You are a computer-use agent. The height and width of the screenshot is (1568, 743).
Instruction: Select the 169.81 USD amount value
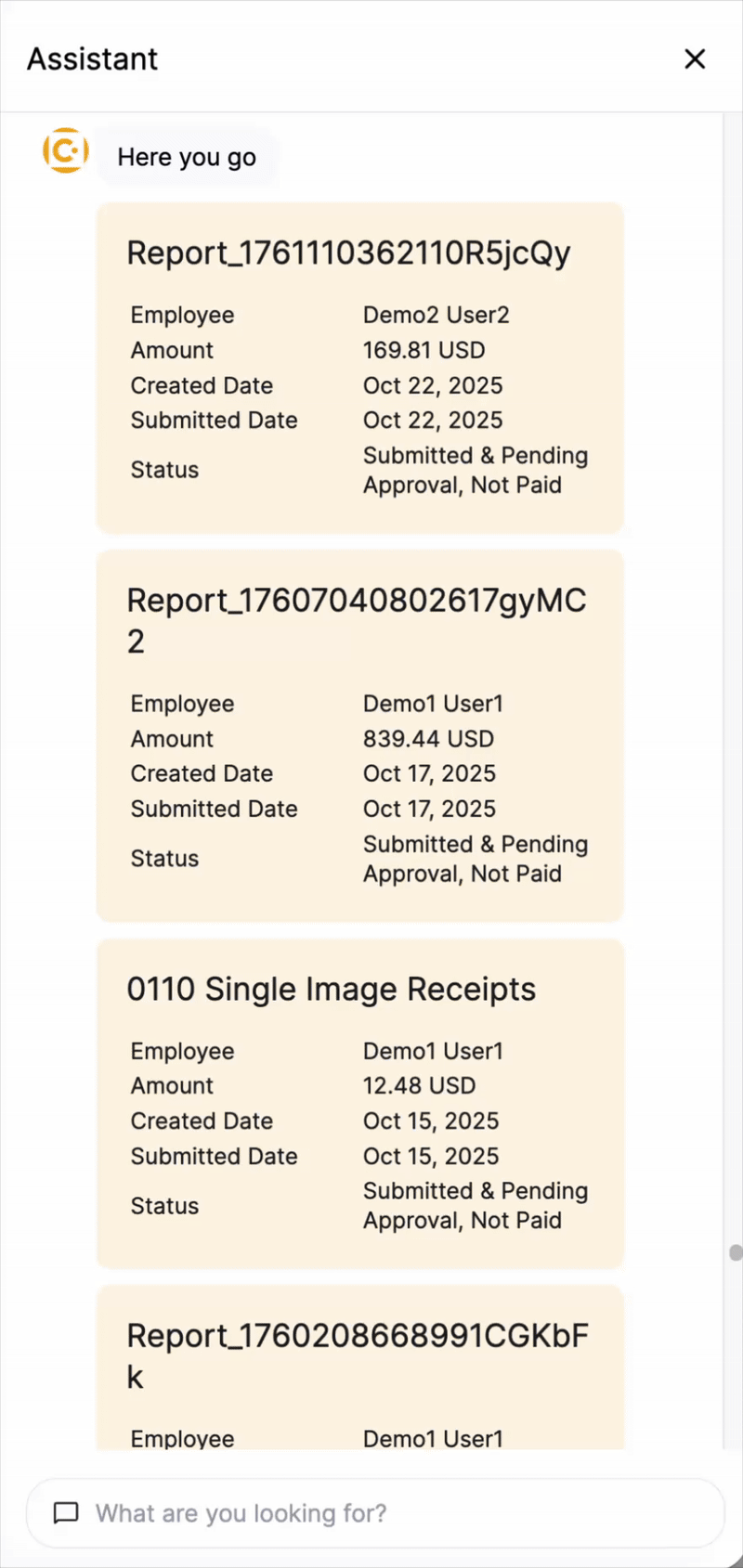pos(424,350)
